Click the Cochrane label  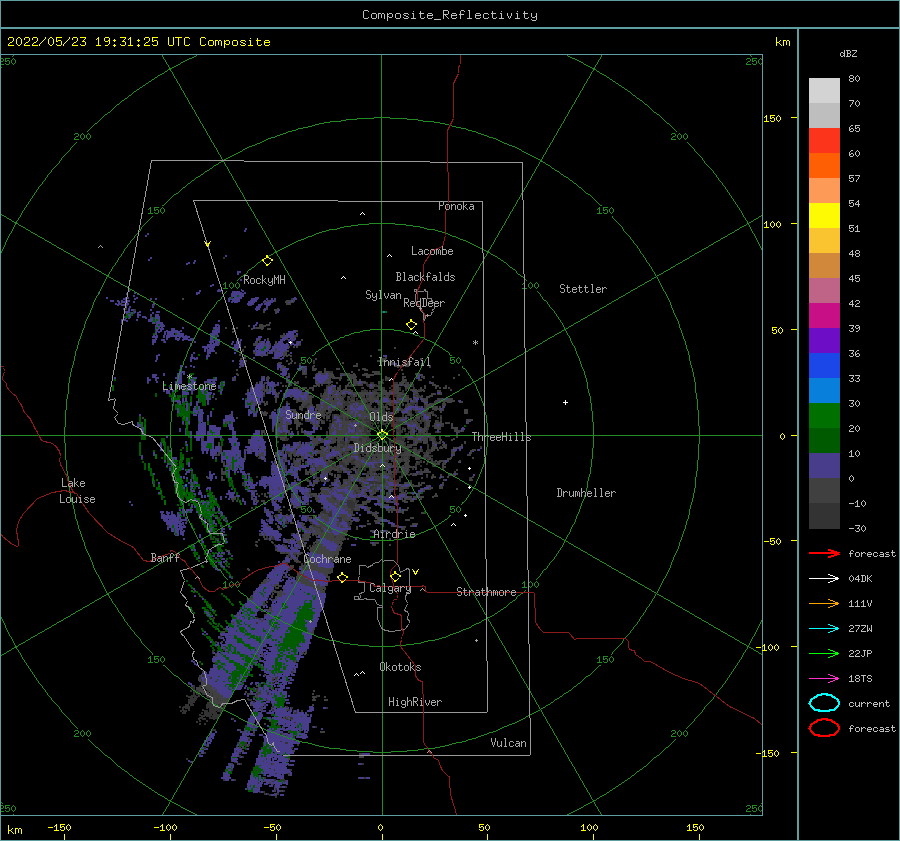click(x=327, y=559)
